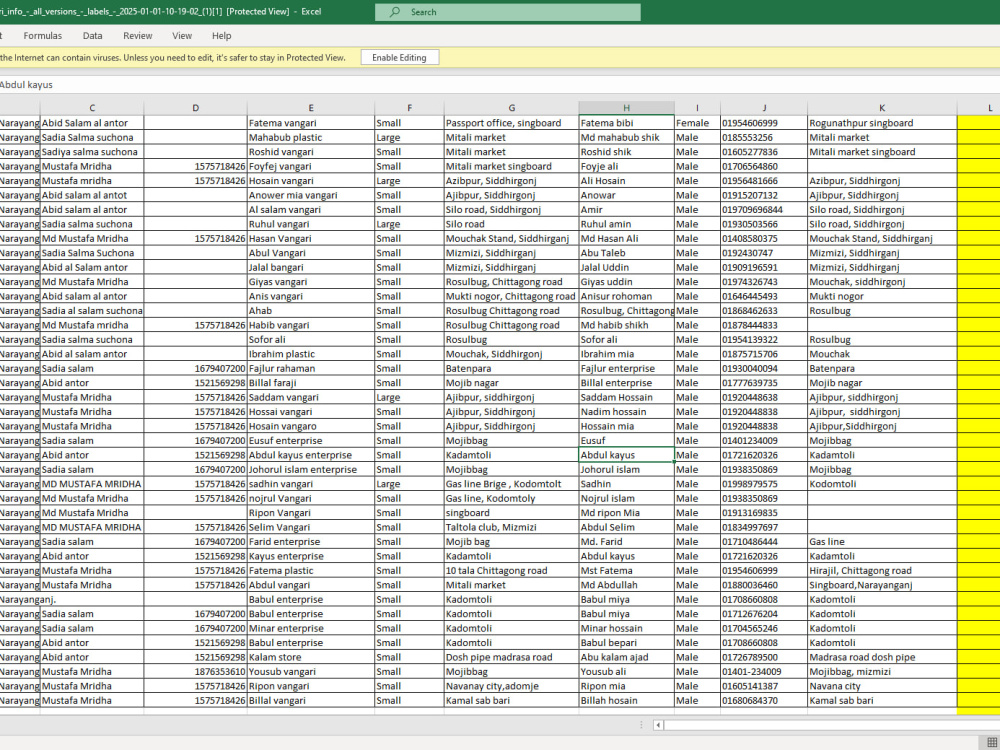Viewport: 1000px width, 750px height.
Task: Select cell 1876353610 in column D
Action: tap(195, 672)
